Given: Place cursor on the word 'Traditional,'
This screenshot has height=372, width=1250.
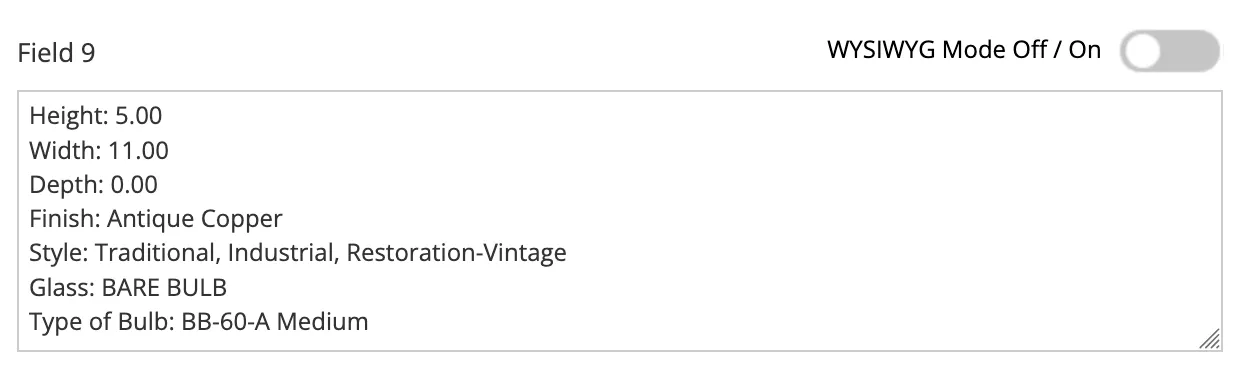Looking at the screenshot, I should pyautogui.click(x=158, y=253).
